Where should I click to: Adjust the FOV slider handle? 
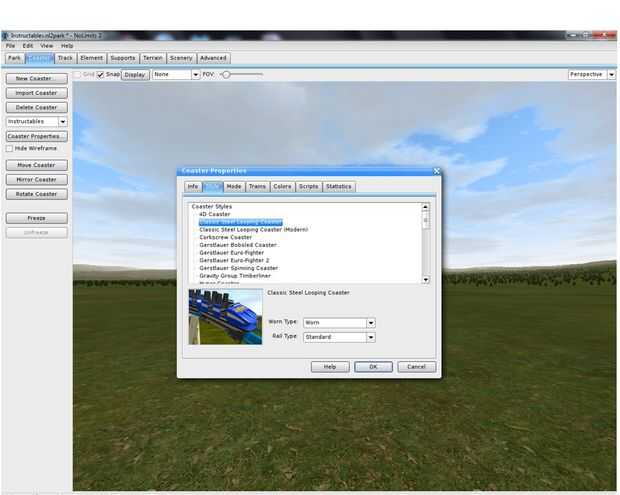pyautogui.click(x=226, y=74)
